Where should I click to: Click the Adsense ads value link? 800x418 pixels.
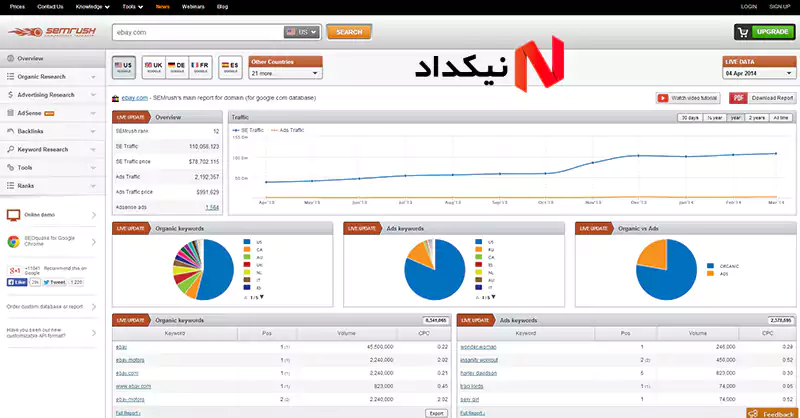point(212,207)
